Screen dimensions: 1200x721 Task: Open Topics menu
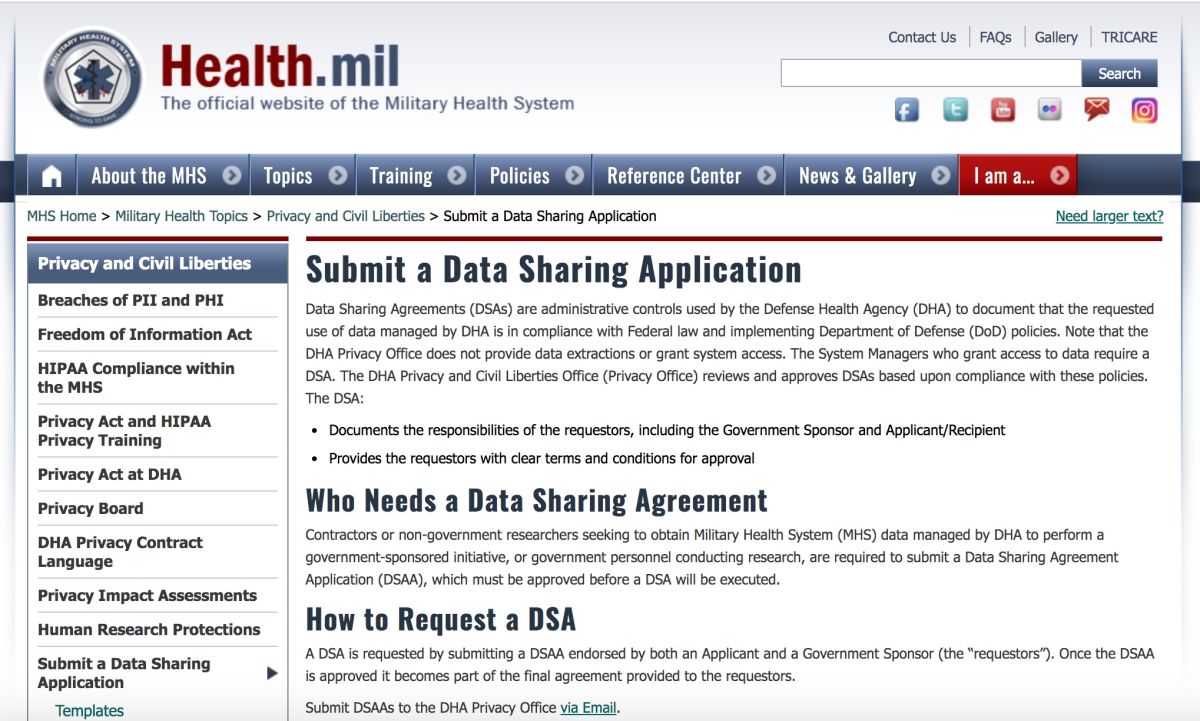(x=288, y=176)
